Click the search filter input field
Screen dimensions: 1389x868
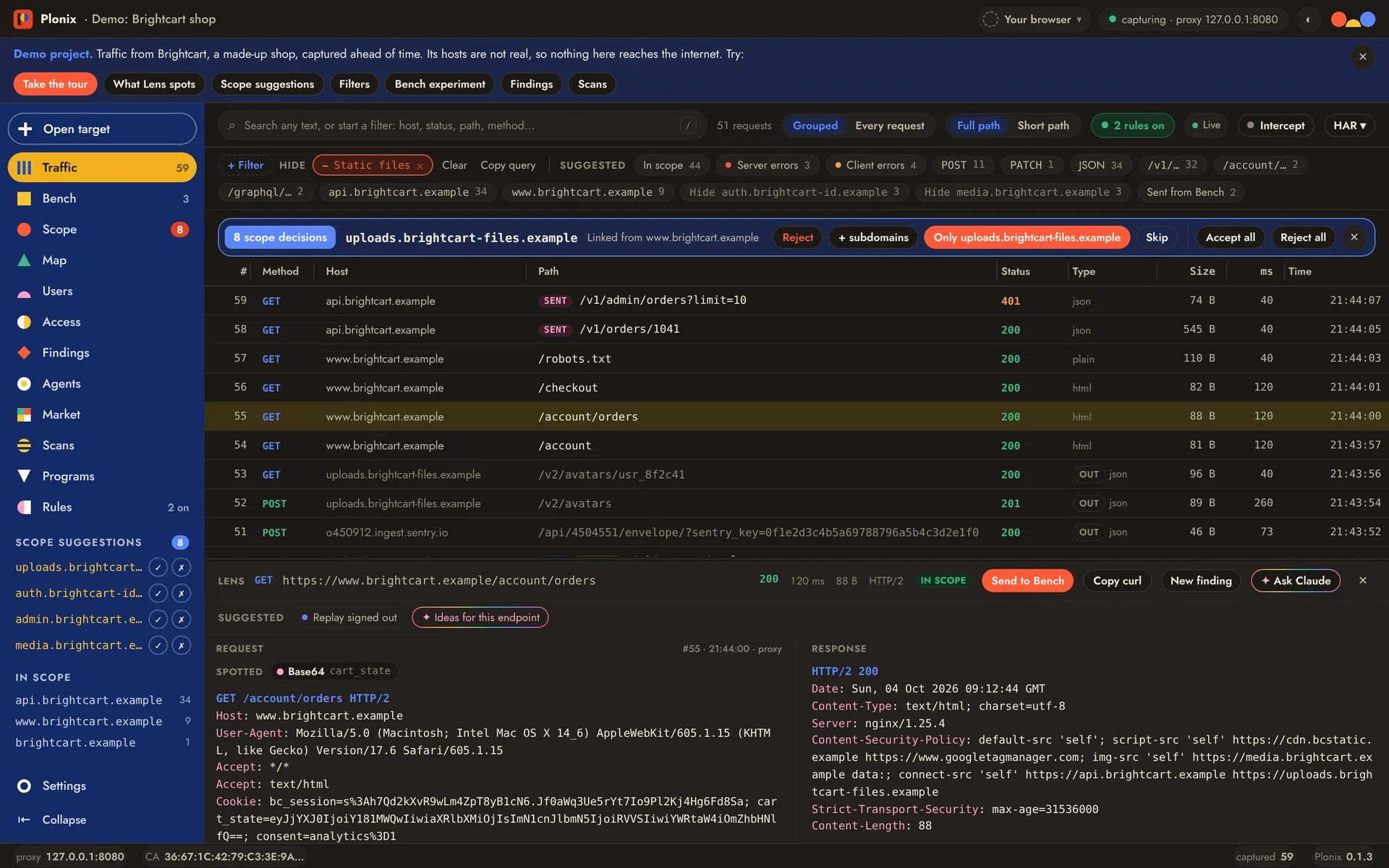[463, 125]
